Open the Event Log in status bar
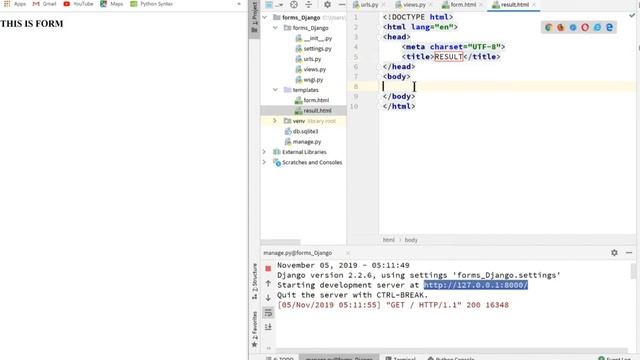The height and width of the screenshot is (360, 640). [x=614, y=358]
